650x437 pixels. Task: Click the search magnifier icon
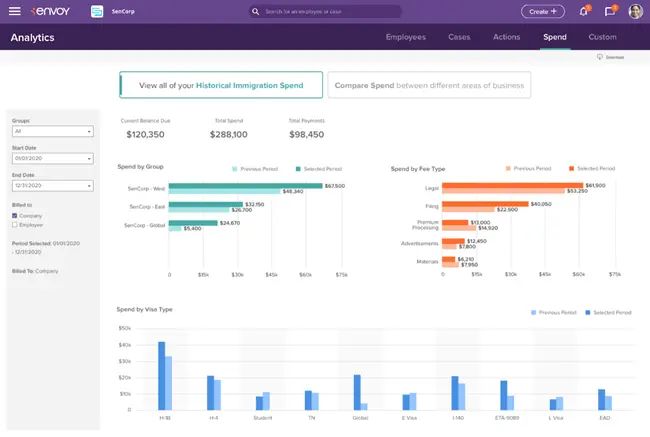(257, 12)
